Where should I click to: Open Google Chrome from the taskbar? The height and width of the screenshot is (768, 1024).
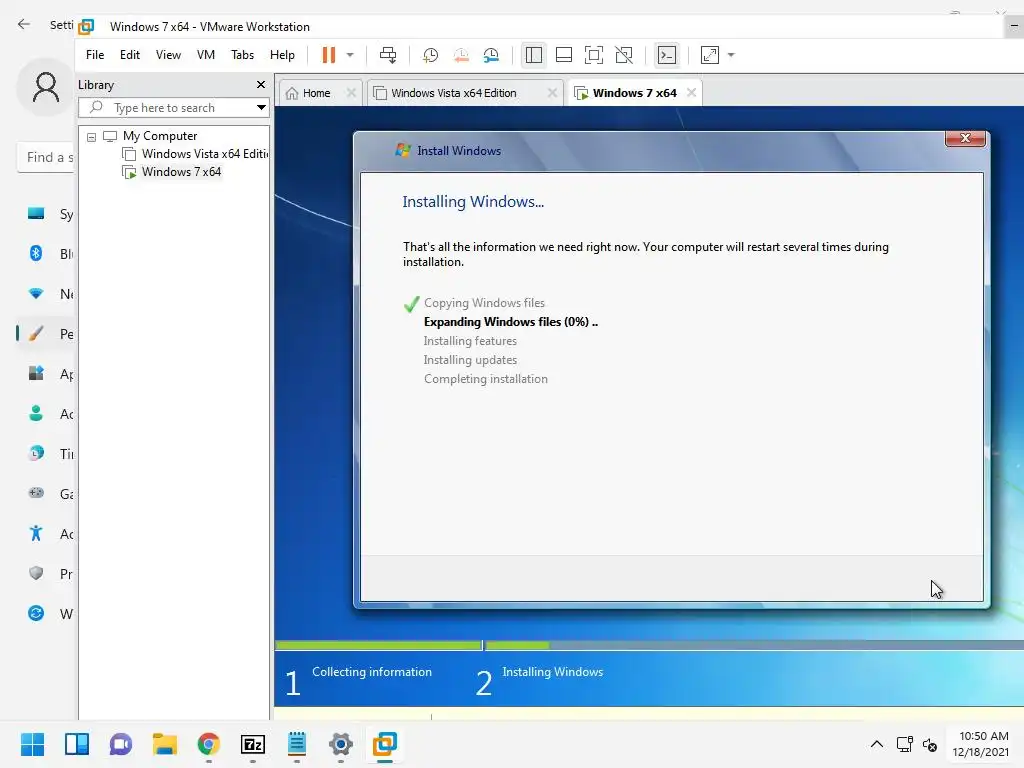[x=208, y=744]
